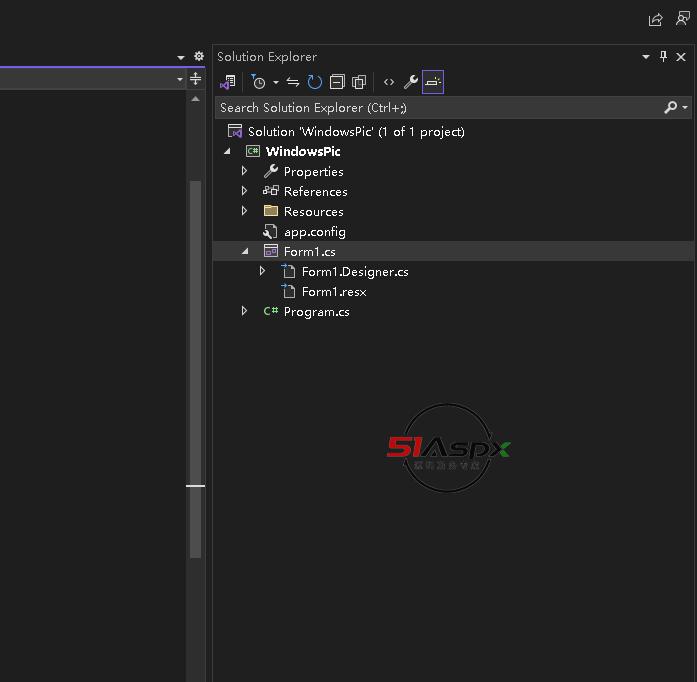This screenshot has height=682, width=697.
Task: Refresh the Solution Explorer
Action: coord(315,82)
